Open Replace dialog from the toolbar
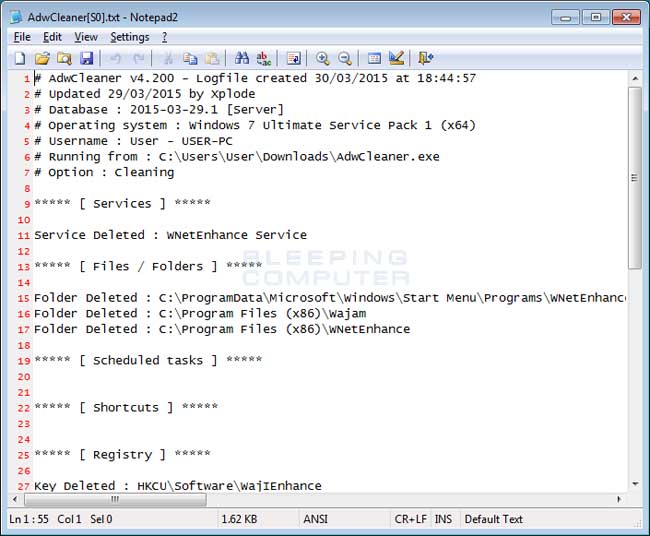The height and width of the screenshot is (536, 650). (263, 59)
